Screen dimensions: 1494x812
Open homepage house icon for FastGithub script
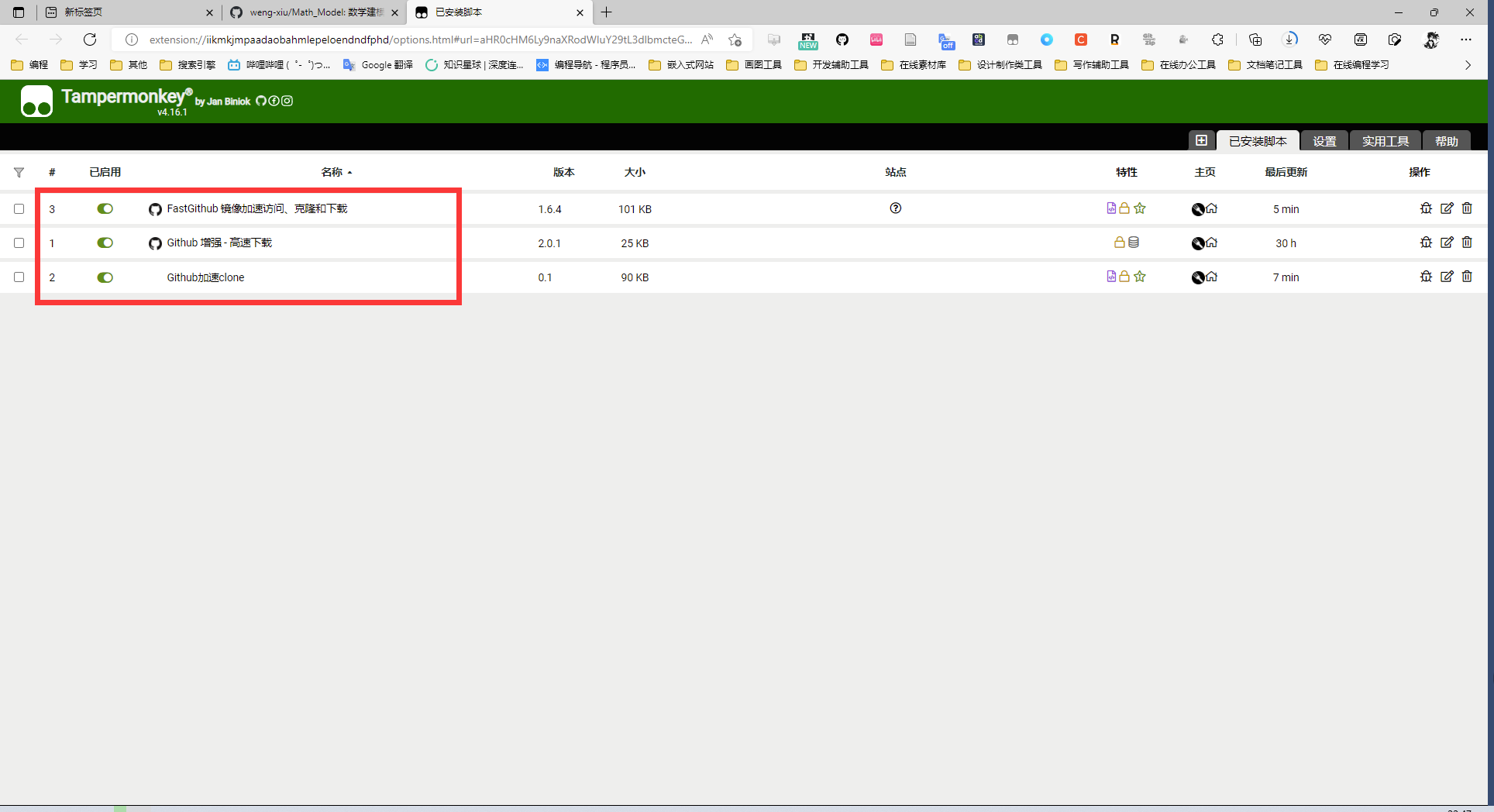coord(1212,208)
